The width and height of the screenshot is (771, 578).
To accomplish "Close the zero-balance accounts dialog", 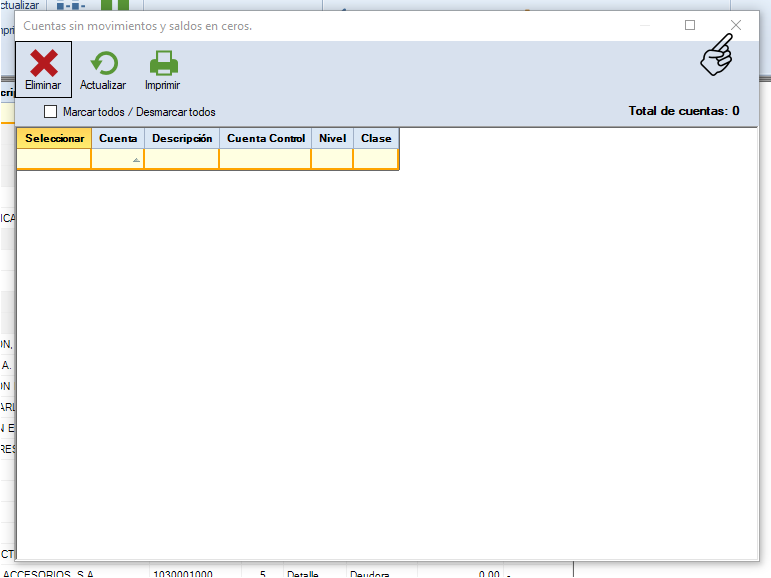I will click(x=736, y=25).
